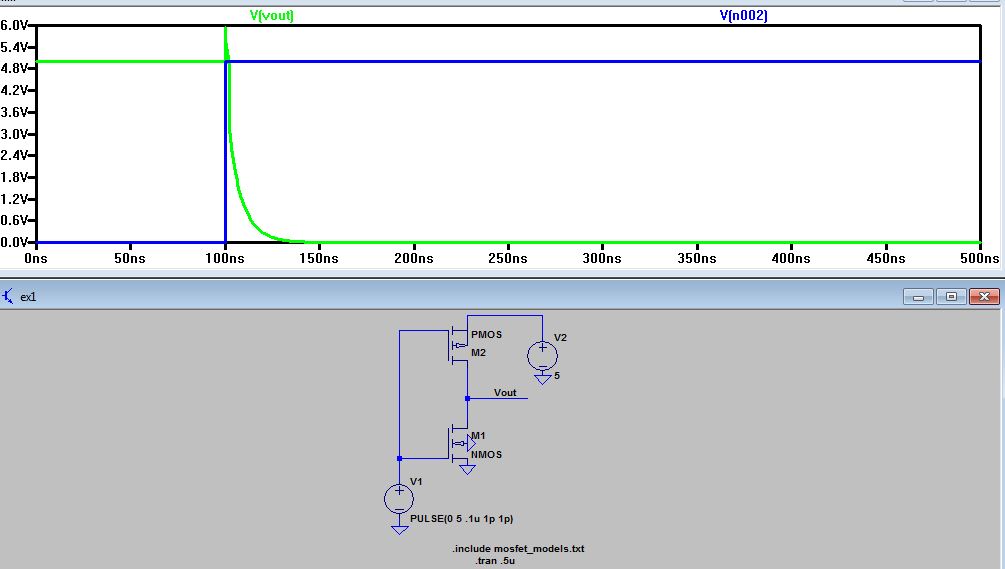The image size is (1005, 569).
Task: Click the ground symbol under the NMOS
Action: coord(467,468)
